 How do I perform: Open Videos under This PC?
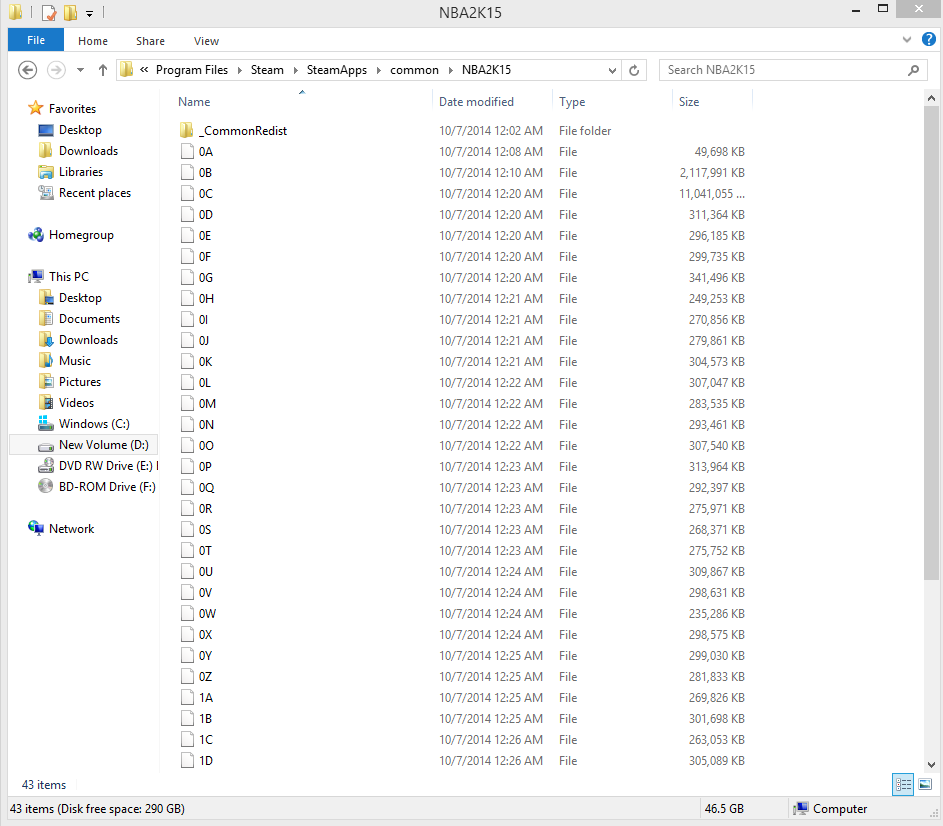point(76,403)
